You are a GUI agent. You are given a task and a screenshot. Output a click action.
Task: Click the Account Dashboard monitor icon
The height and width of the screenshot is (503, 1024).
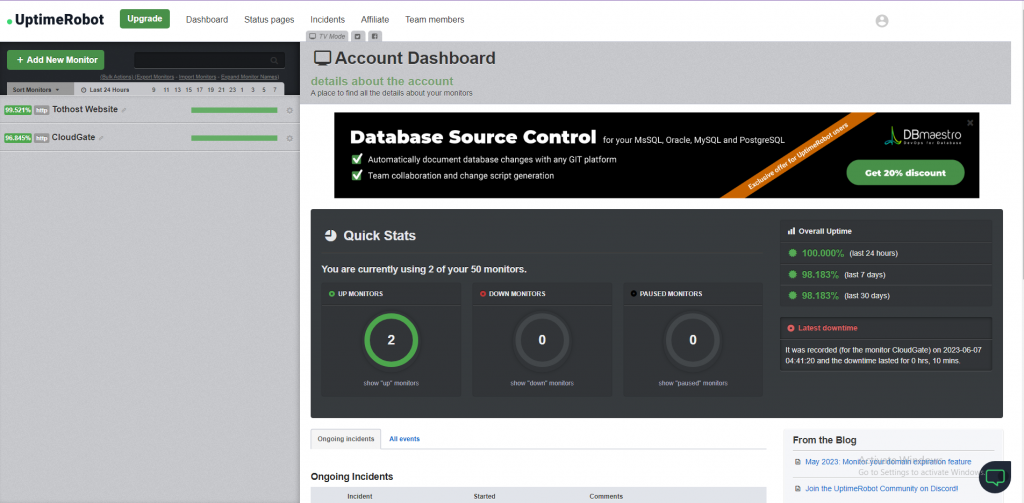322,58
